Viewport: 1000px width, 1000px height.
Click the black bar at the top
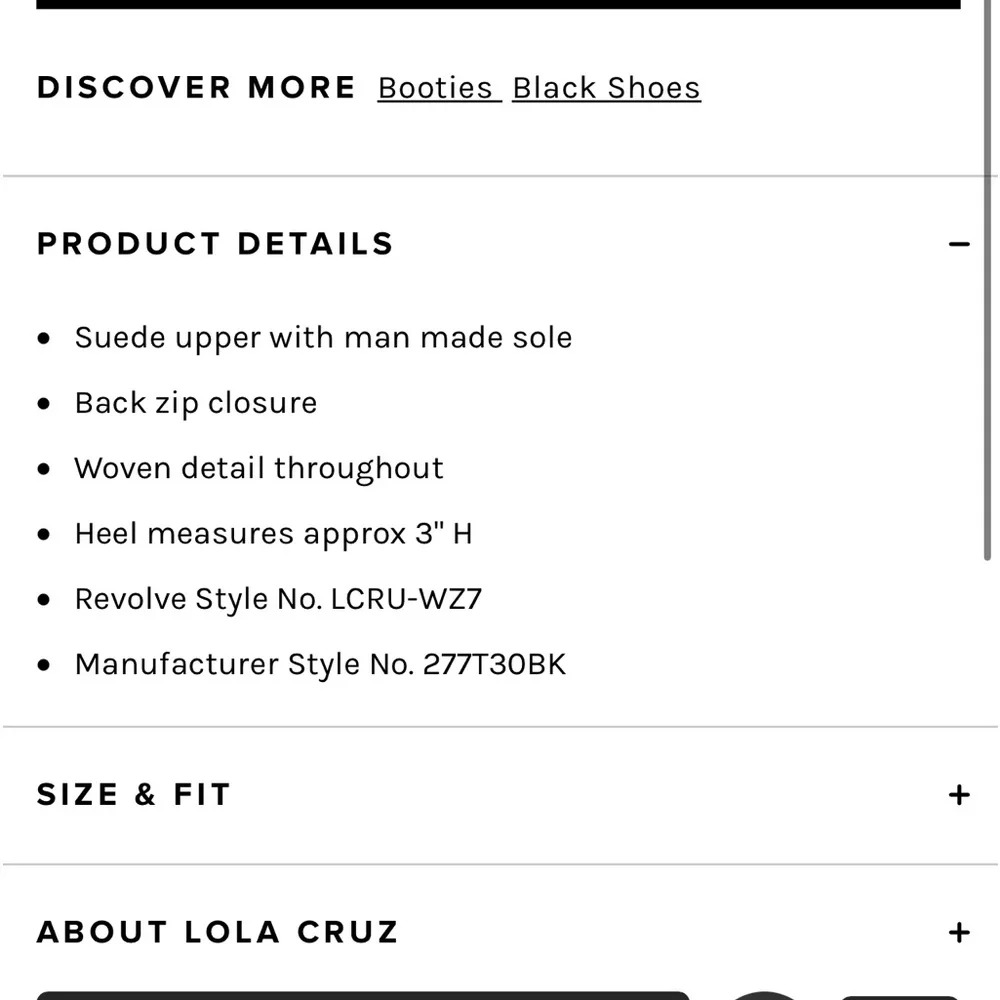click(x=498, y=4)
